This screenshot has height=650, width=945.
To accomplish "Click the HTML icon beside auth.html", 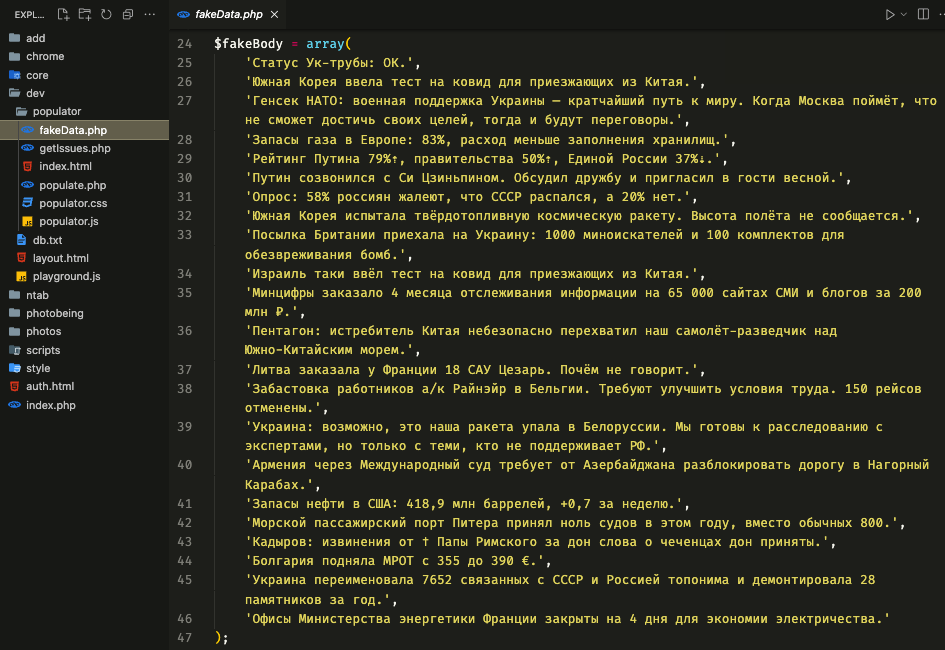I will point(14,386).
